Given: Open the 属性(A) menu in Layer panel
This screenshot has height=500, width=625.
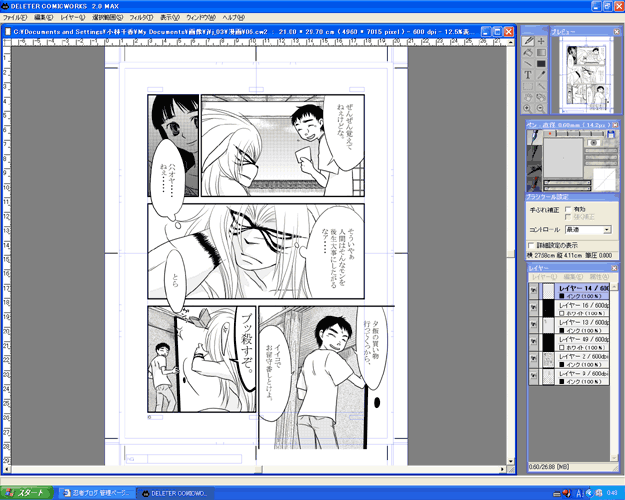Looking at the screenshot, I should tap(599, 277).
